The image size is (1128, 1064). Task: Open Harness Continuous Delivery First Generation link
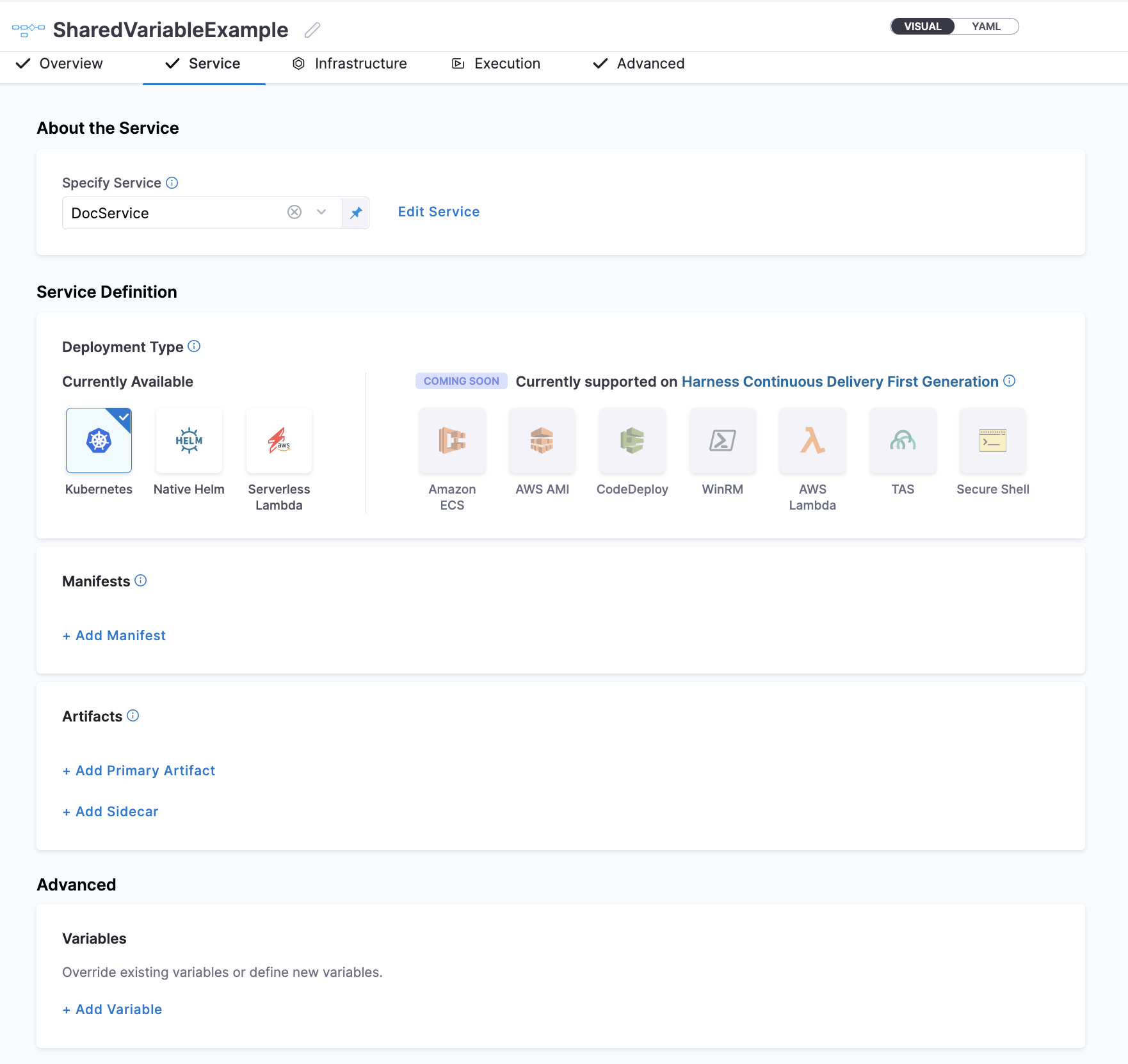click(x=840, y=382)
